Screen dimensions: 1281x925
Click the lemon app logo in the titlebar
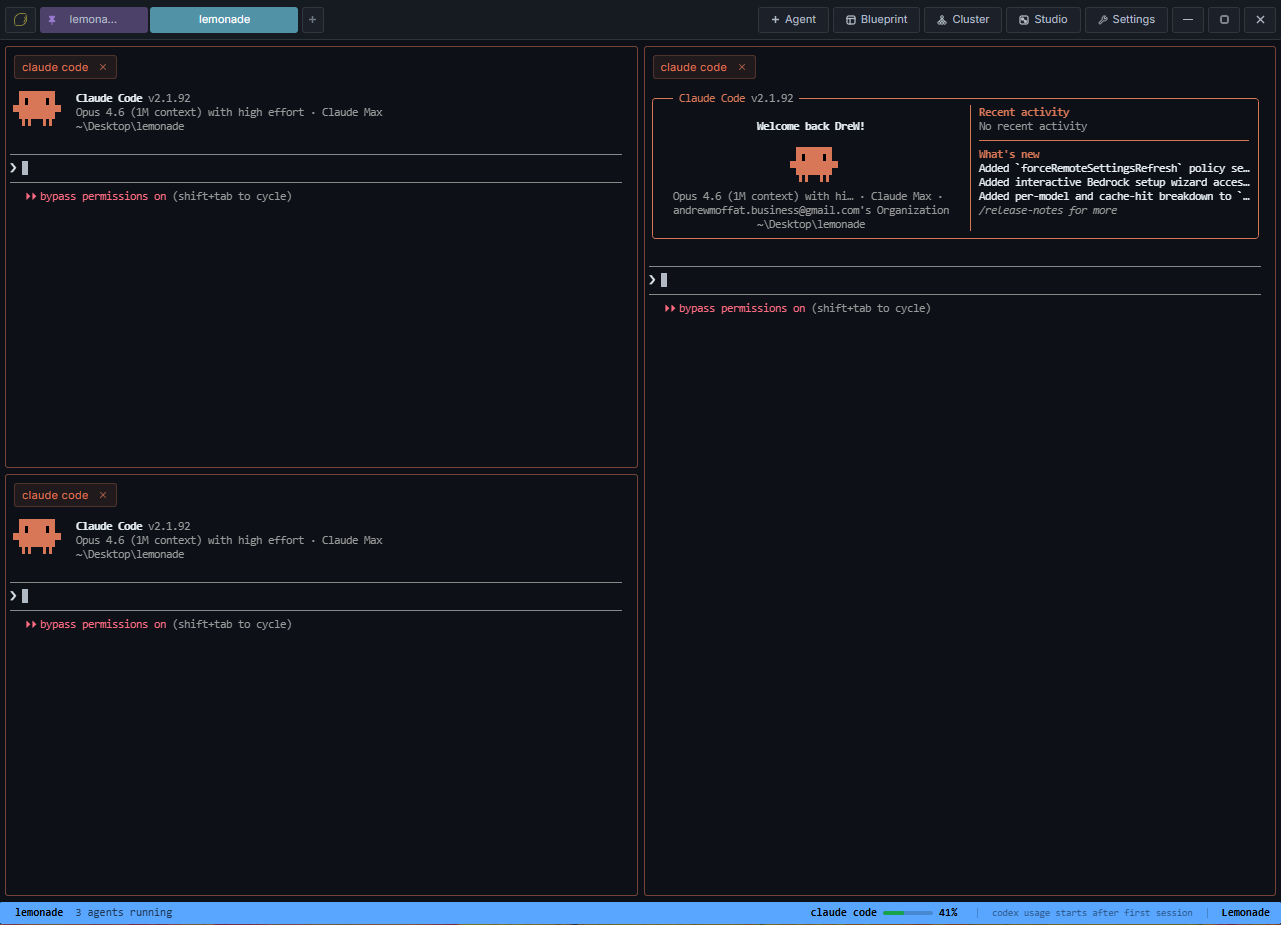(x=20, y=19)
